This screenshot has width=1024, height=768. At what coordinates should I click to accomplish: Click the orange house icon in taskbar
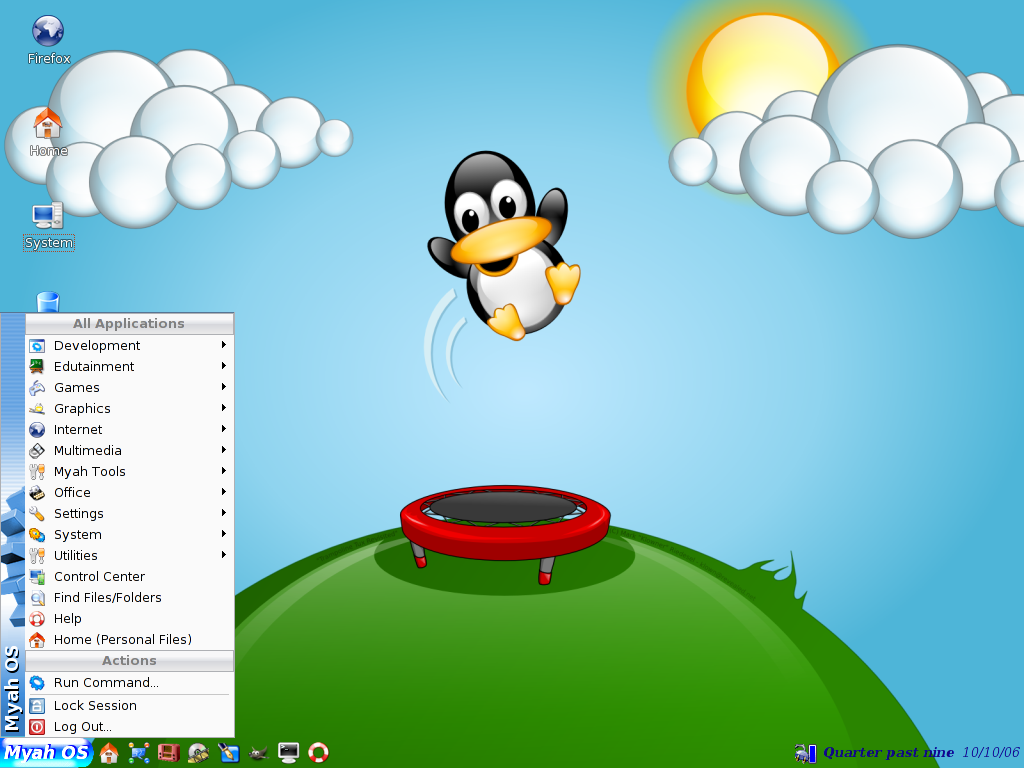click(109, 752)
